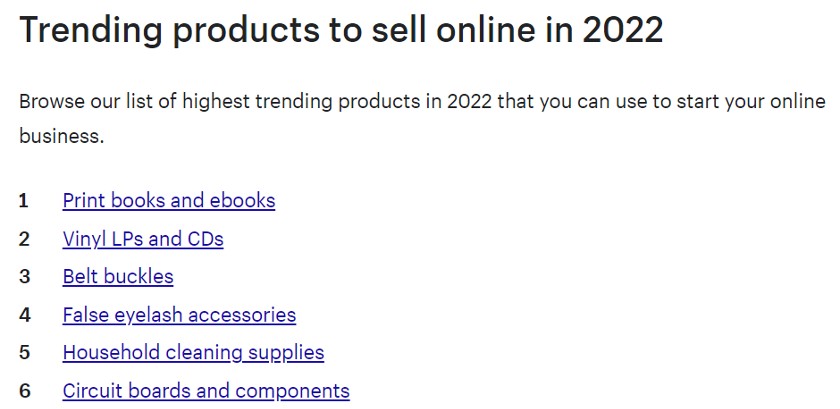Click list number 1 beside Print books
This screenshot has height=409, width=840.
click(x=24, y=201)
